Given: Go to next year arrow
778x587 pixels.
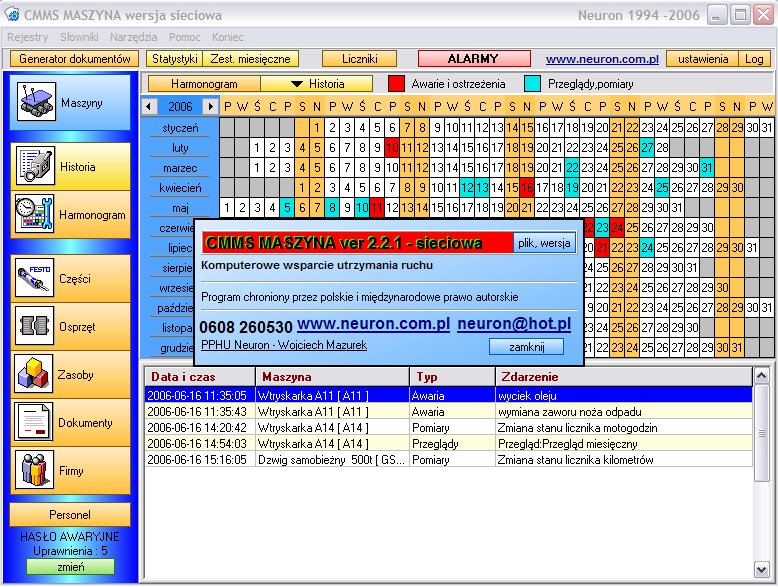Looking at the screenshot, I should click(211, 106).
